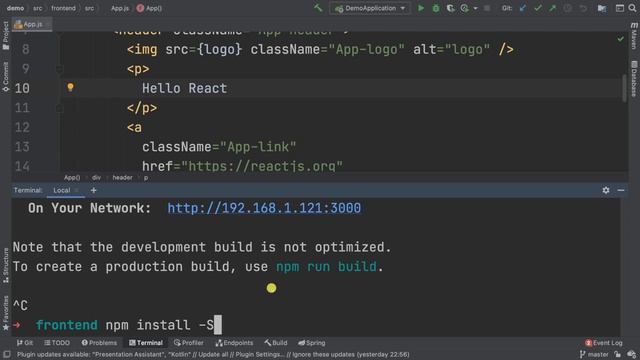Run DemoApplication with coverage
640x360 pixels.
coord(450,8)
